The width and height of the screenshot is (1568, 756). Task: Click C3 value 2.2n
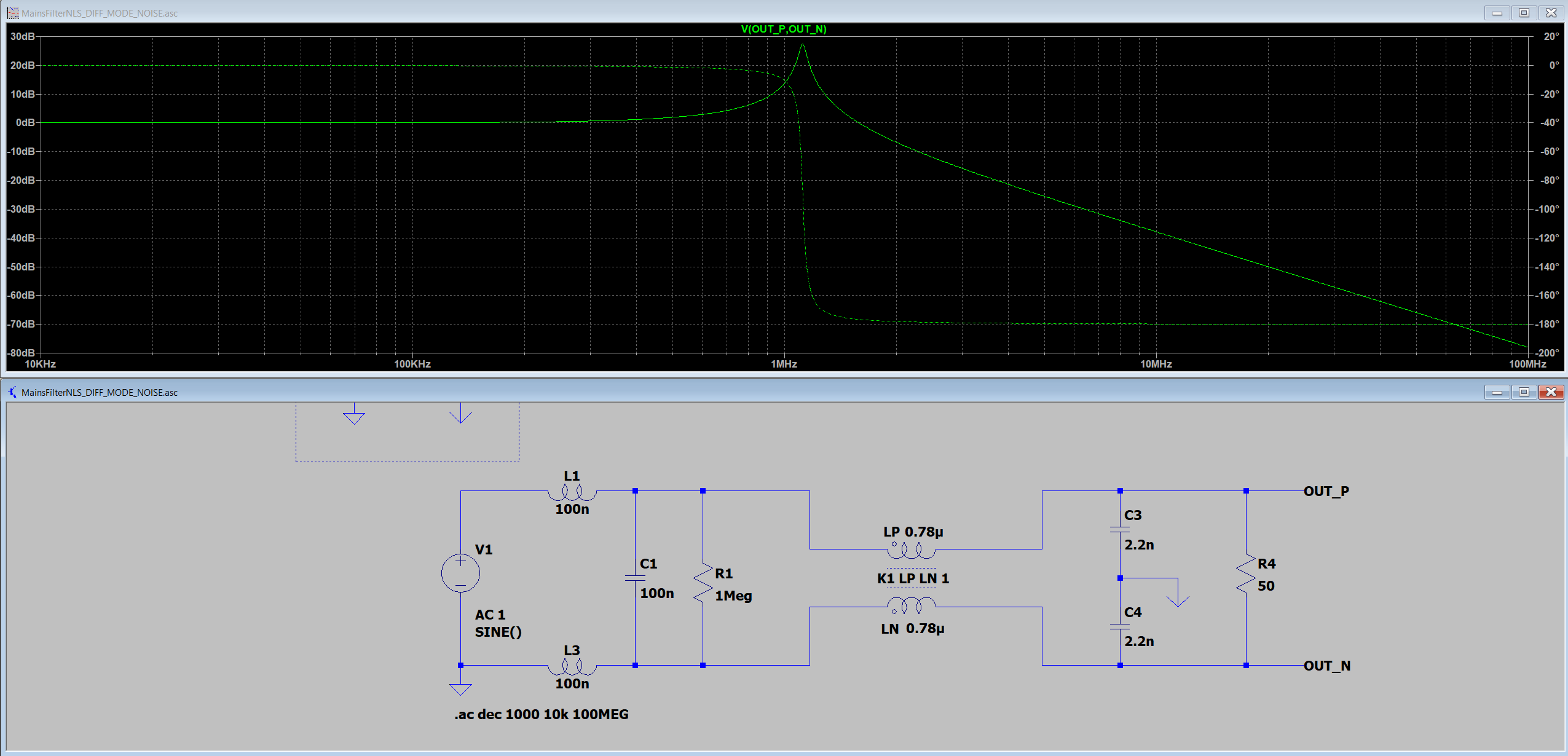coord(1139,545)
